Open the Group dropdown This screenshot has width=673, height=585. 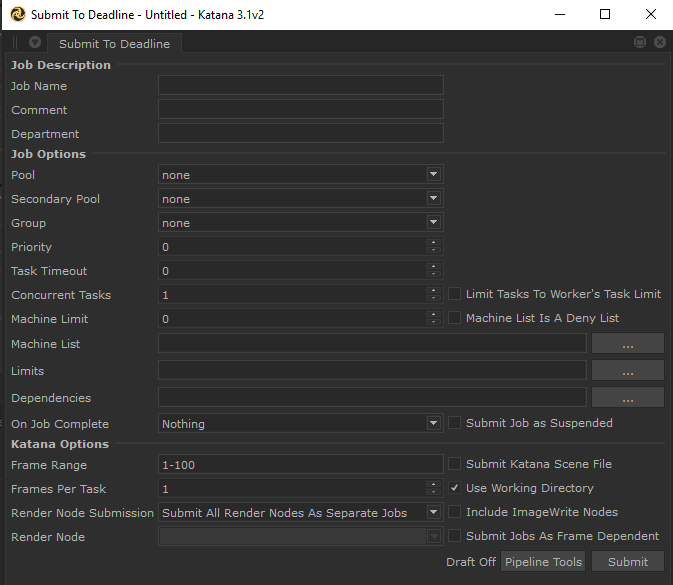(300, 223)
